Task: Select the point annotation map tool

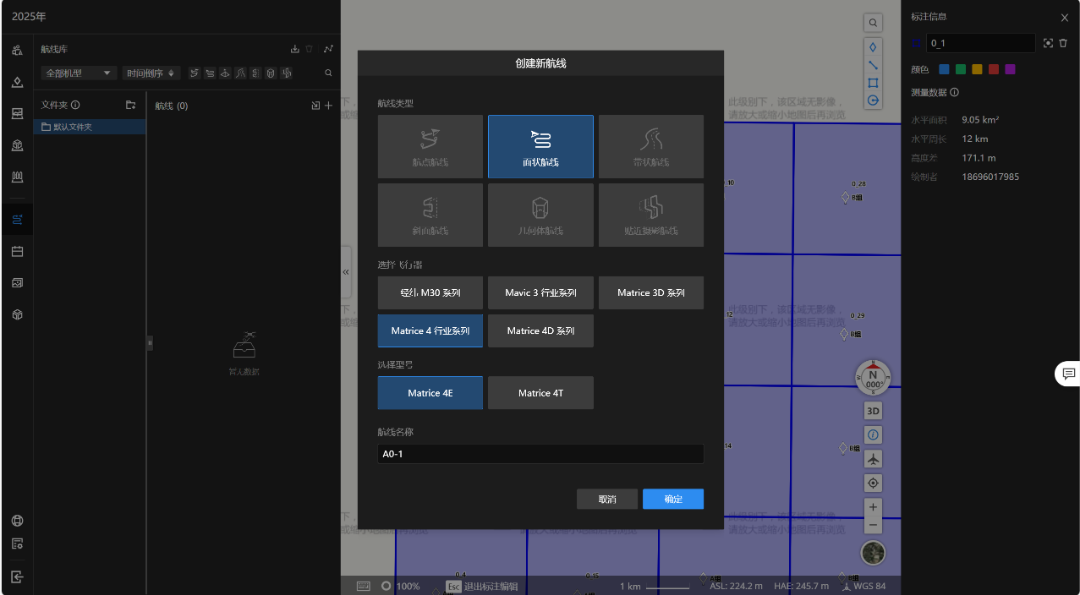Action: (873, 48)
